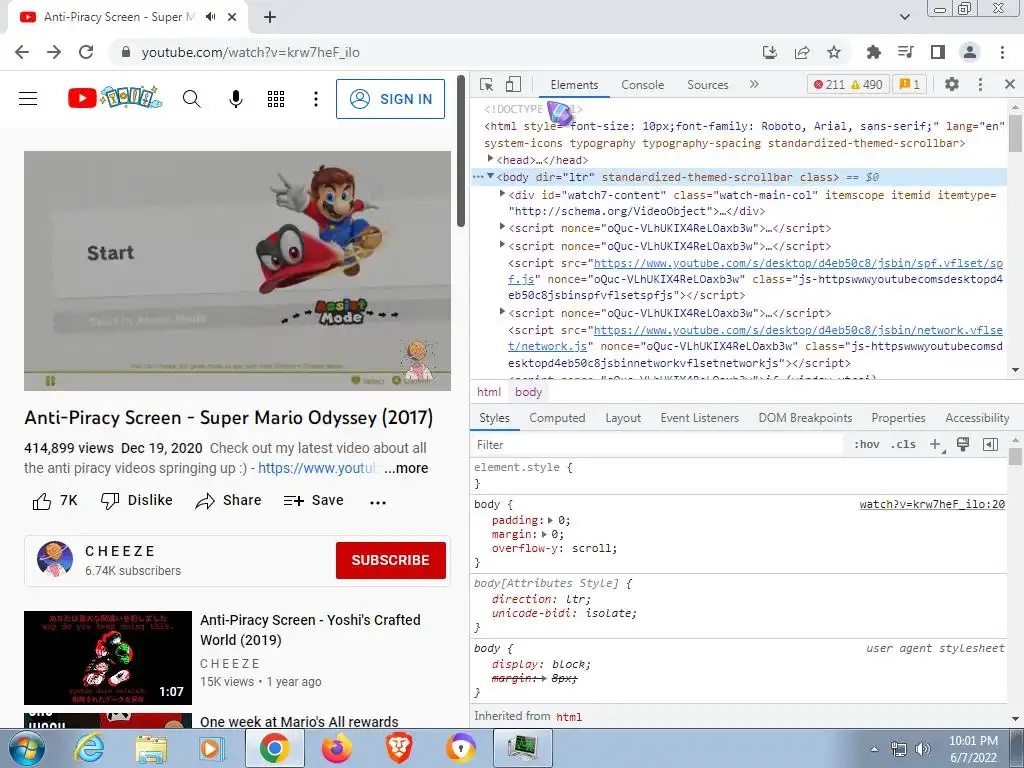Open DevTools customize three-dot menu
The width and height of the screenshot is (1024, 768).
point(980,84)
